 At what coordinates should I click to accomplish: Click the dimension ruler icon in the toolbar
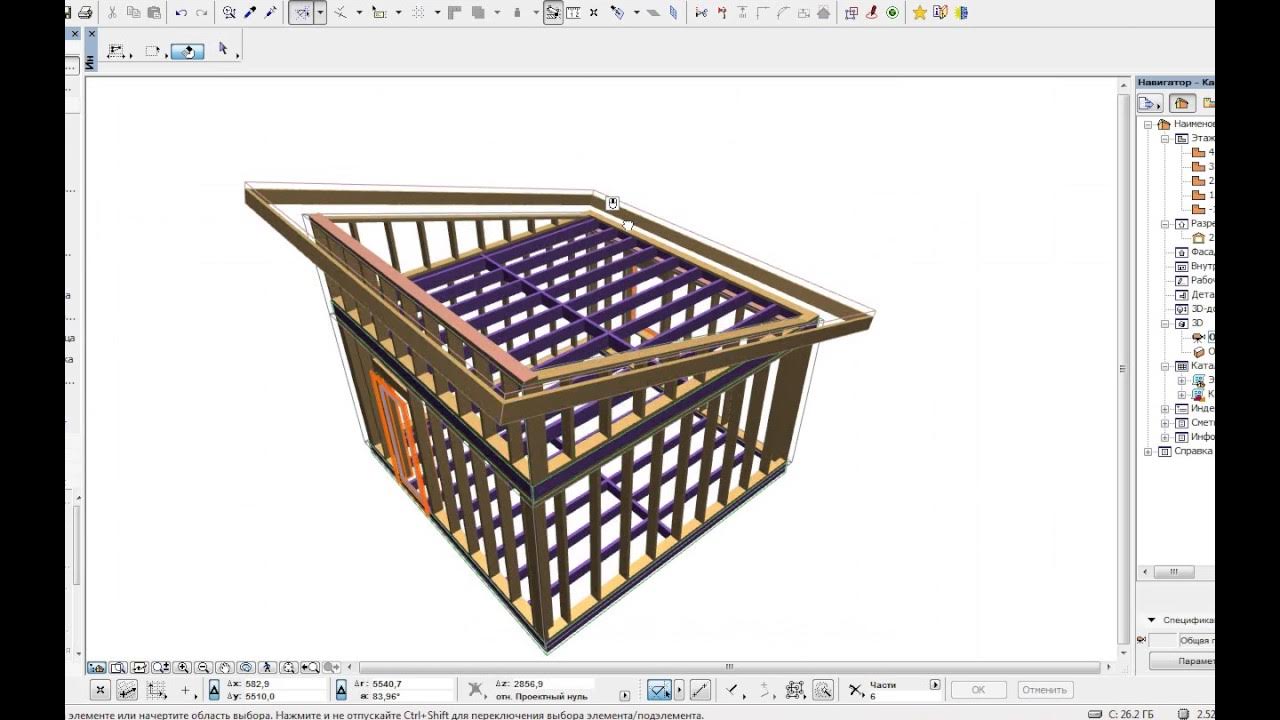[x=573, y=13]
